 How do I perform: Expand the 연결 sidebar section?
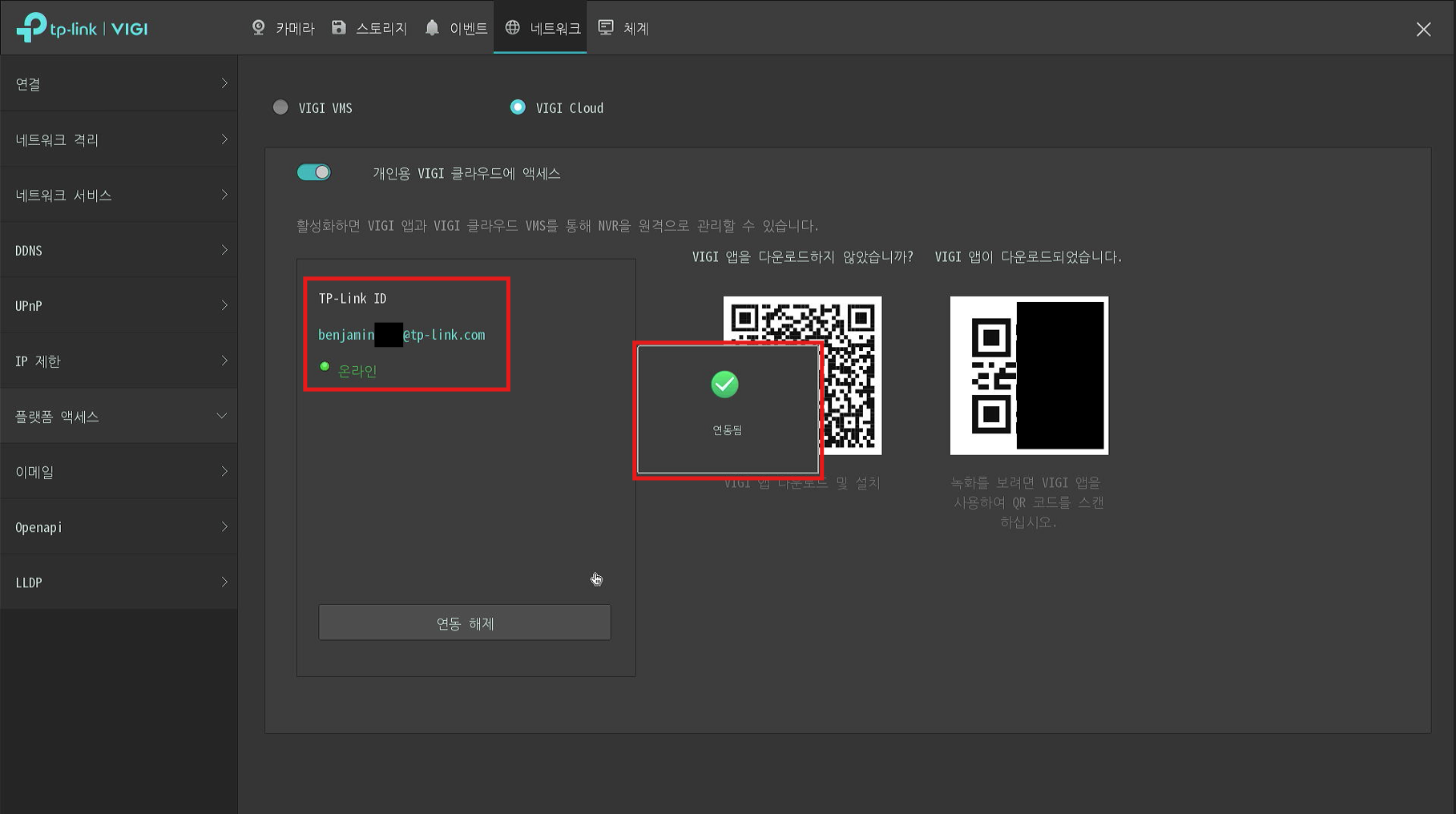(119, 84)
